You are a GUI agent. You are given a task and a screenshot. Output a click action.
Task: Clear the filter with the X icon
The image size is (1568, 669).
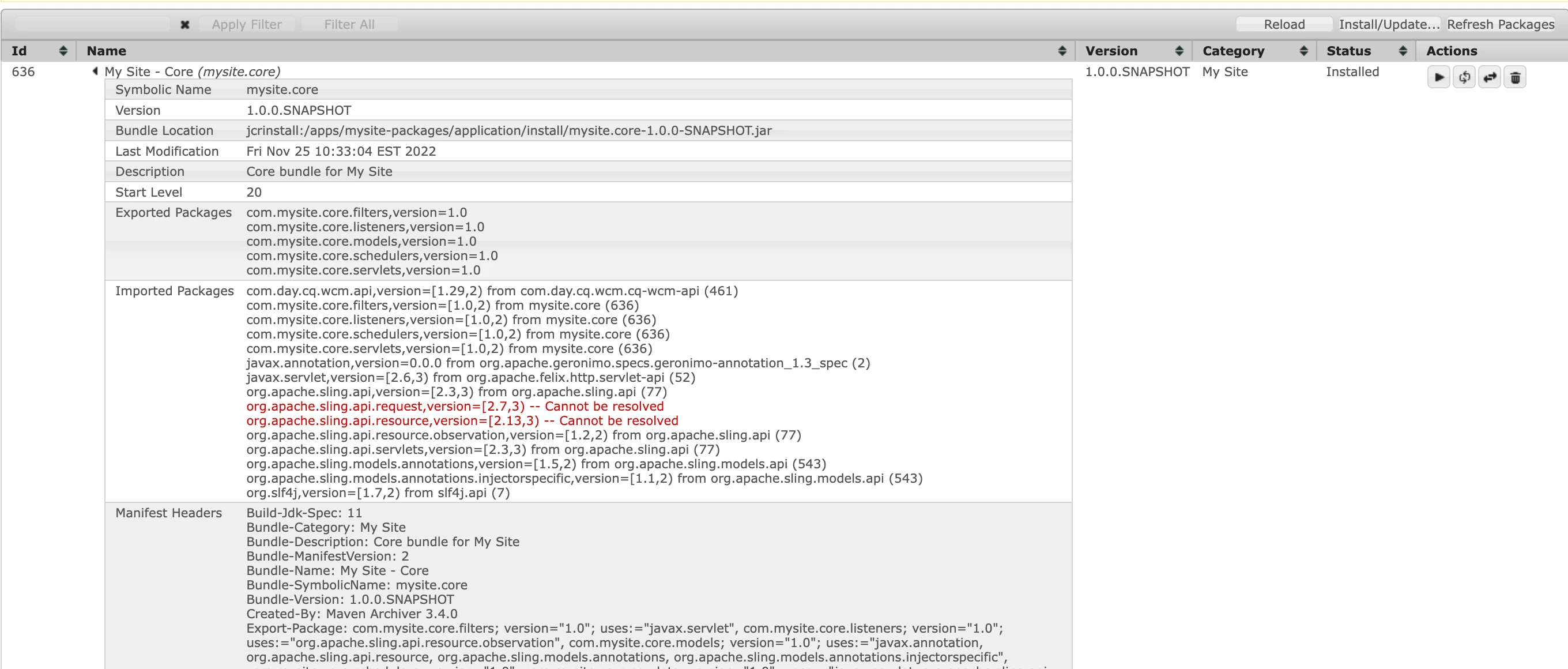[184, 24]
